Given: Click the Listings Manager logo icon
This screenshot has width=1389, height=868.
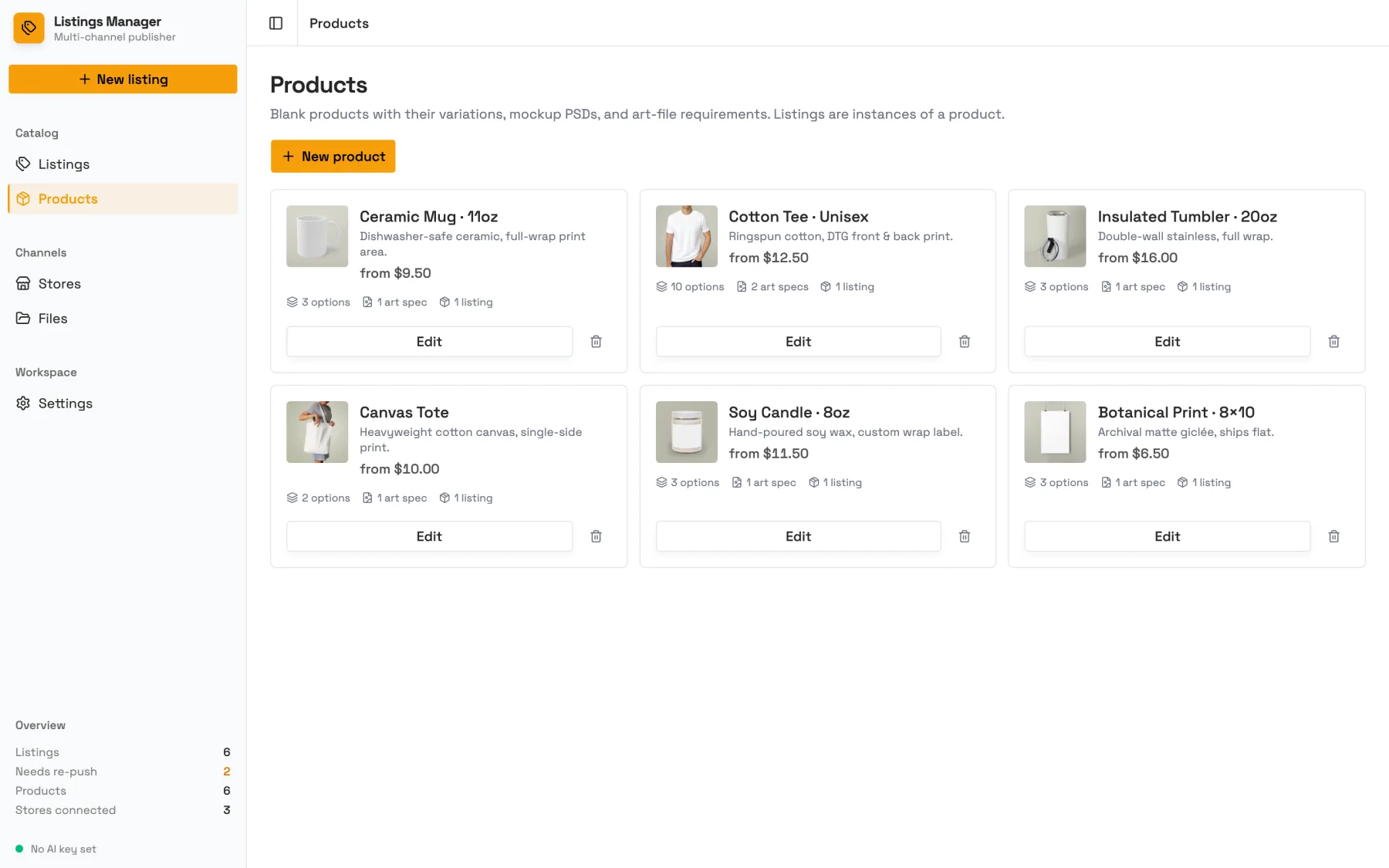Looking at the screenshot, I should click(29, 28).
